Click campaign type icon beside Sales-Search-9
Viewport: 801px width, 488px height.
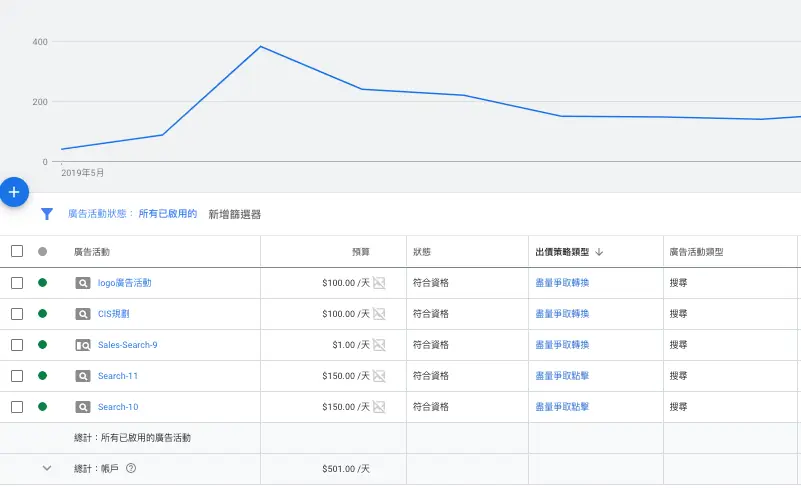click(83, 345)
